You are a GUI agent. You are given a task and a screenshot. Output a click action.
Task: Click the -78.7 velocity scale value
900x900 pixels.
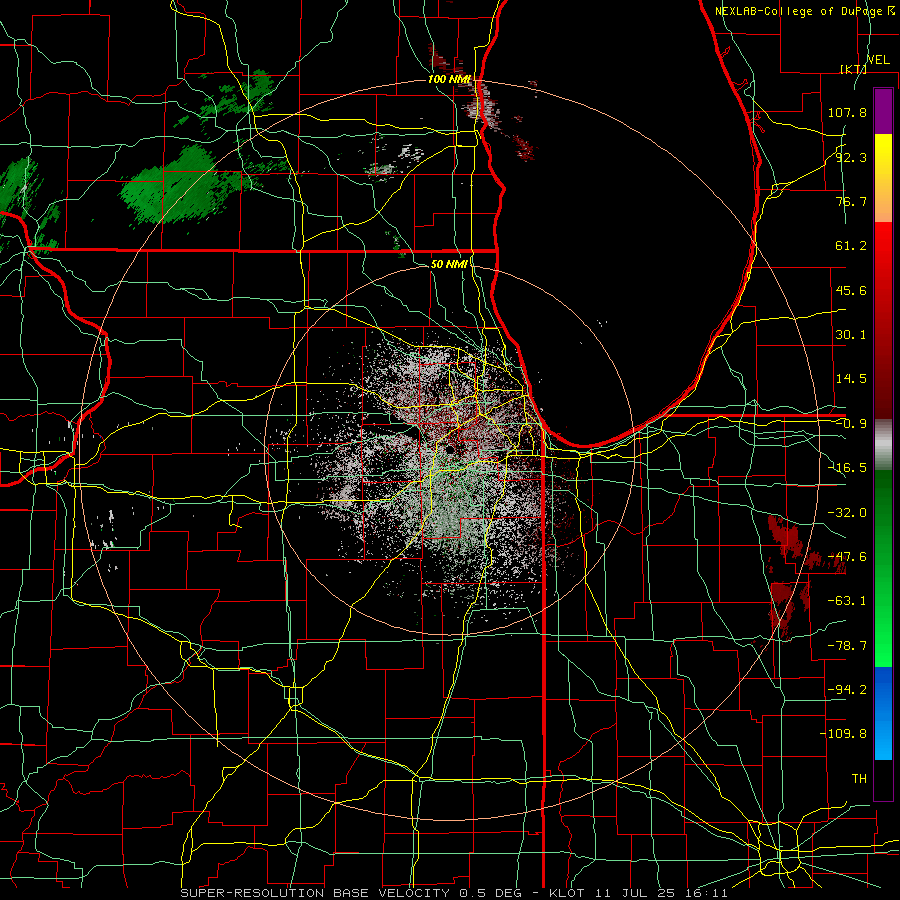(x=847, y=646)
